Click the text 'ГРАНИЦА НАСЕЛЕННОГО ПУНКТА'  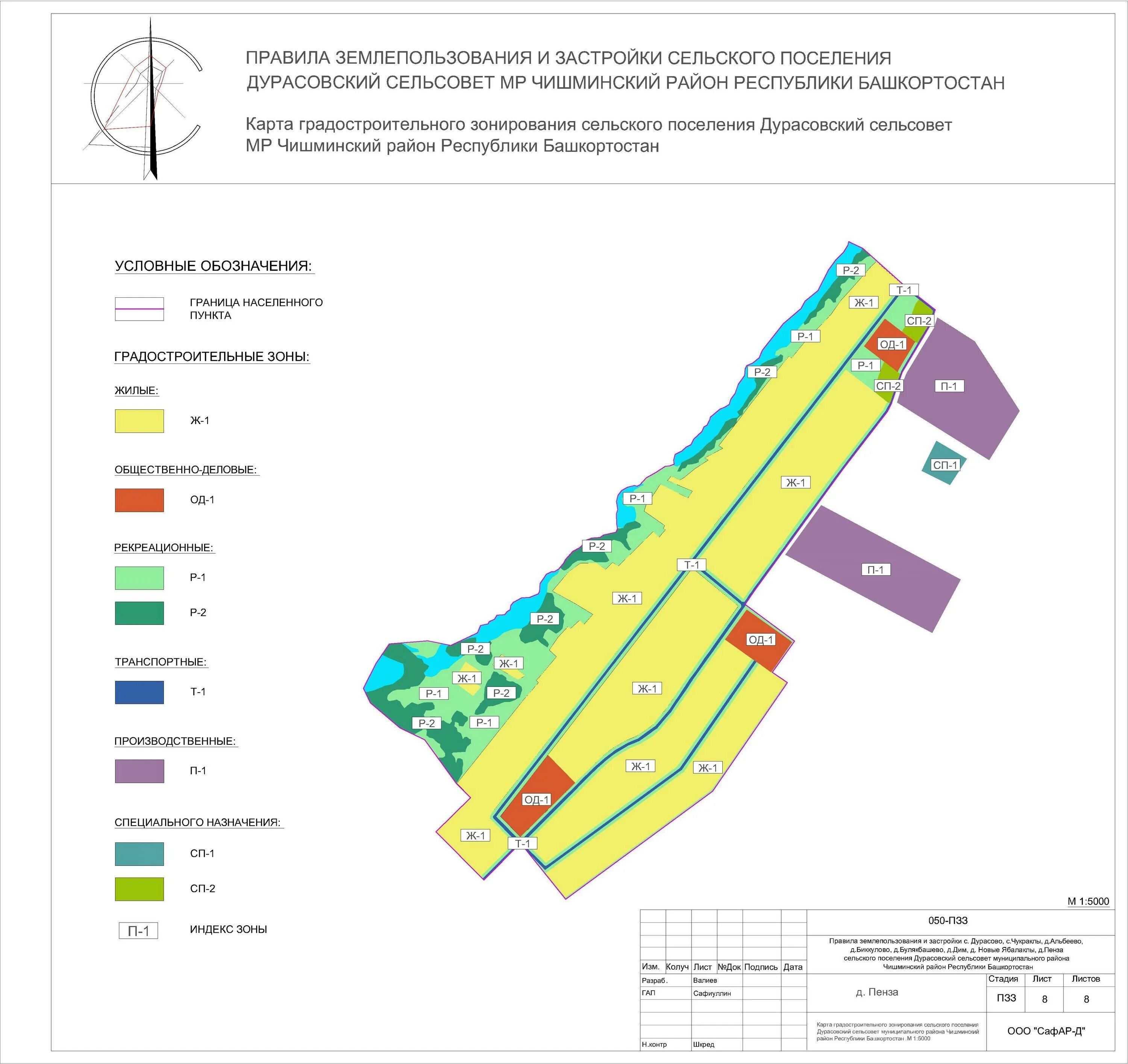pos(256,309)
